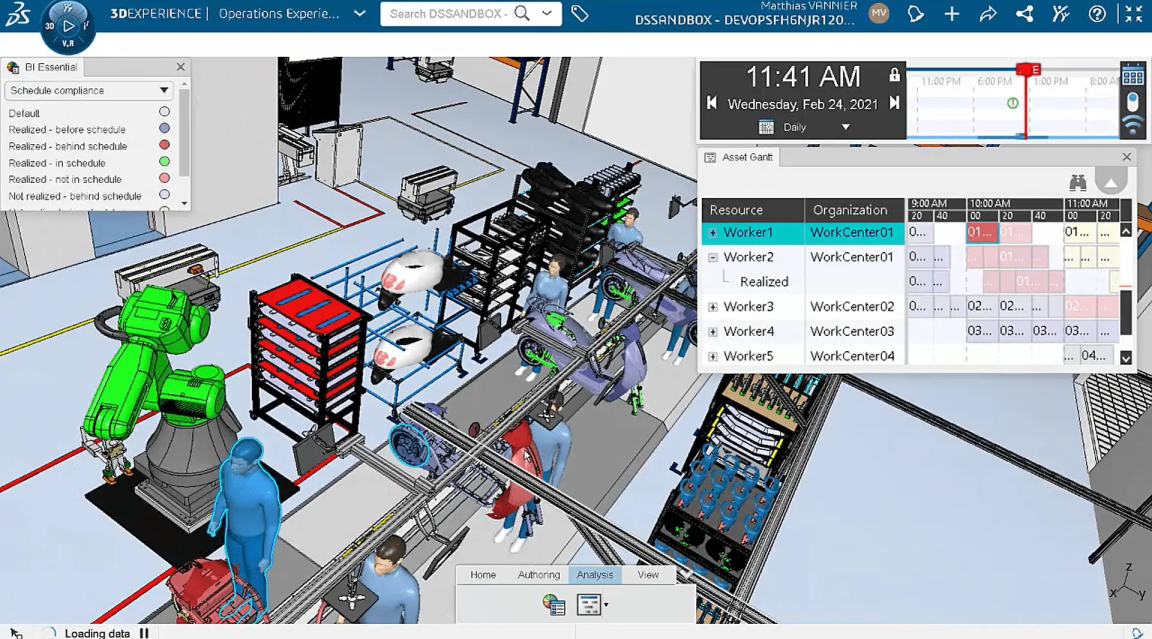This screenshot has width=1152, height=639.
Task: Toggle the switch beside the timeline
Action: 1132,102
